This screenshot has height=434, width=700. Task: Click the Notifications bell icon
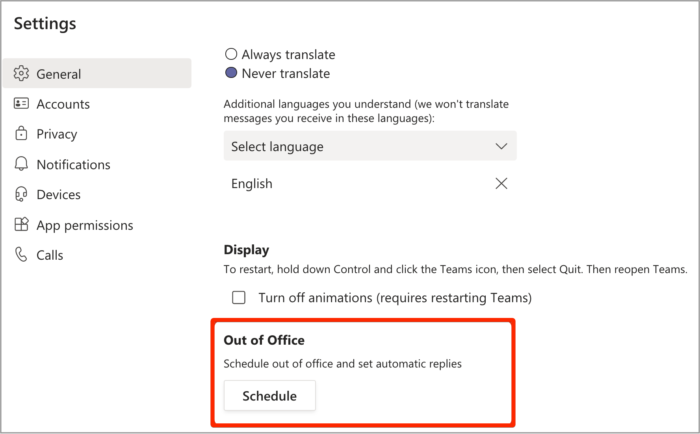point(21,164)
